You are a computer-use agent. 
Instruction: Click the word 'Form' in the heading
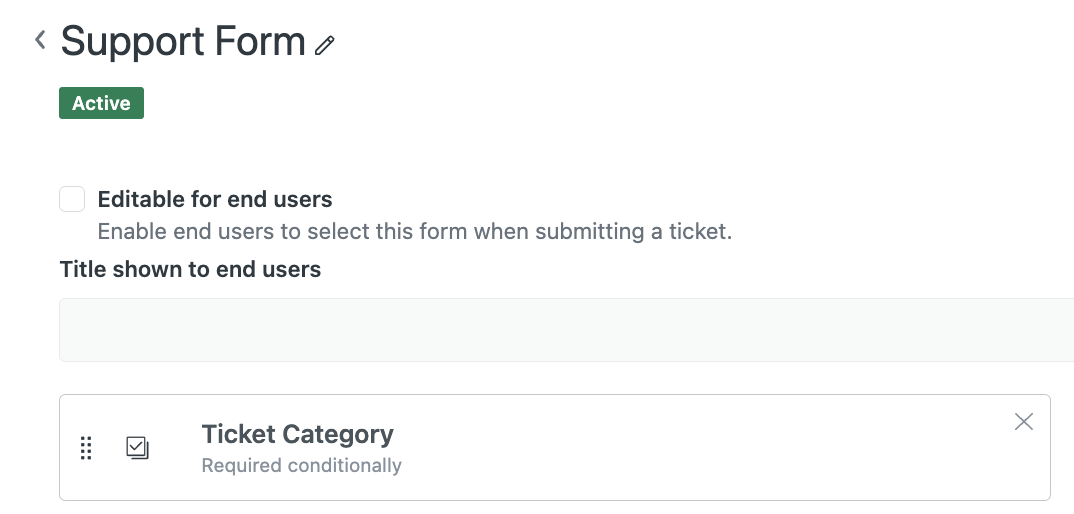point(264,42)
